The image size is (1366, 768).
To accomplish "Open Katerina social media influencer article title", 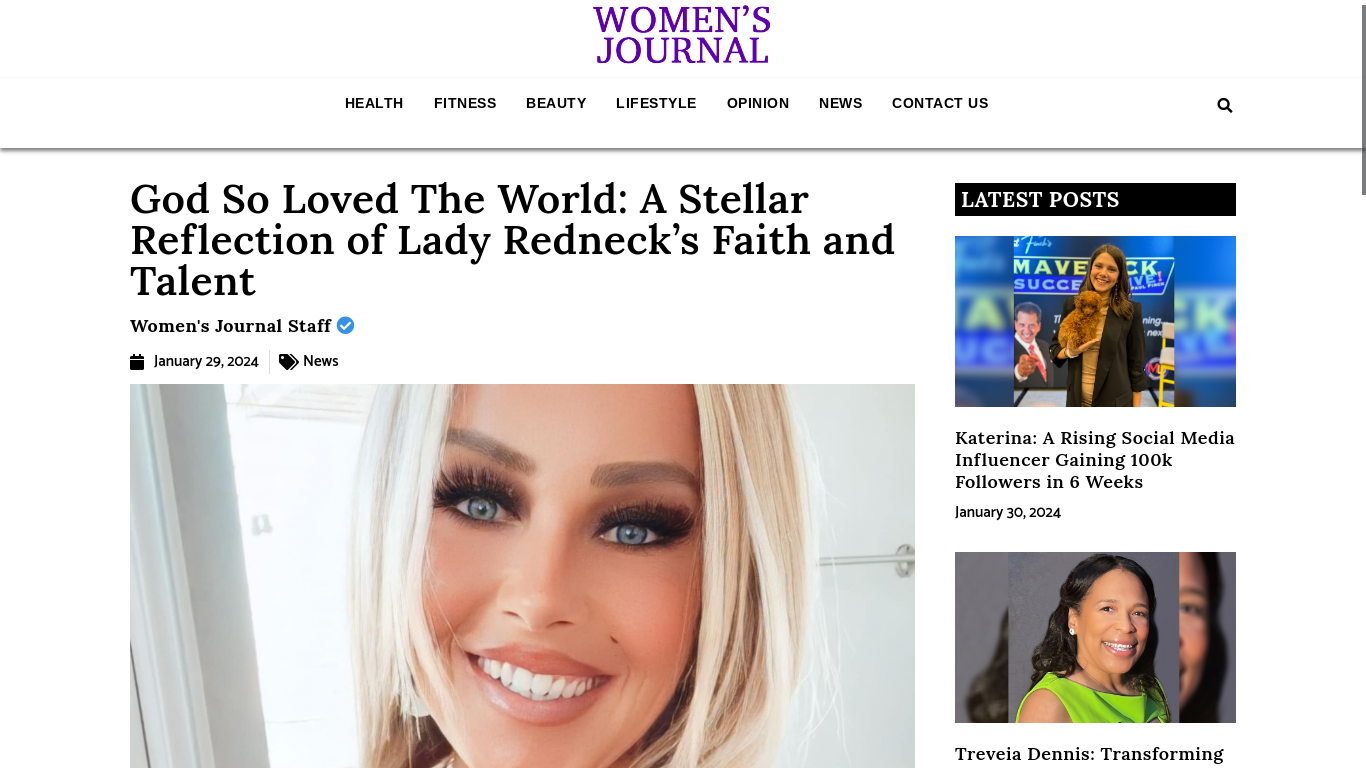I will [1095, 460].
